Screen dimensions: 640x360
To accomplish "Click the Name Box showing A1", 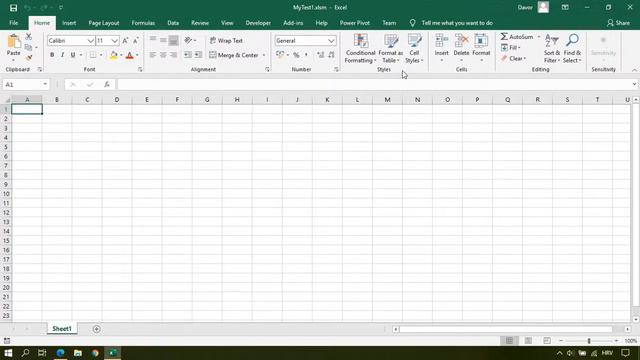I will point(22,84).
